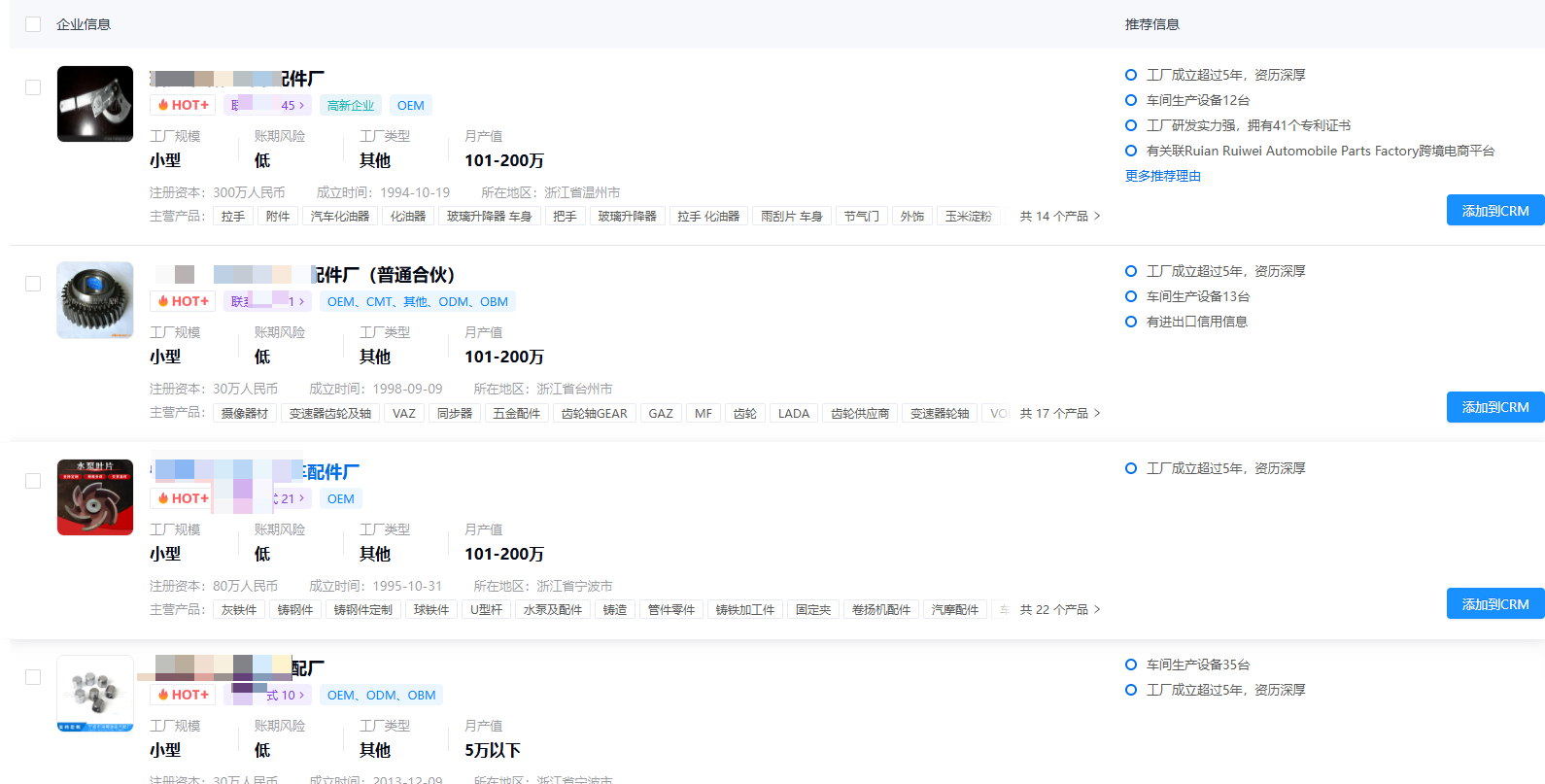Click the '汽车化油器' product tag
The height and width of the screenshot is (784, 1545).
point(340,216)
